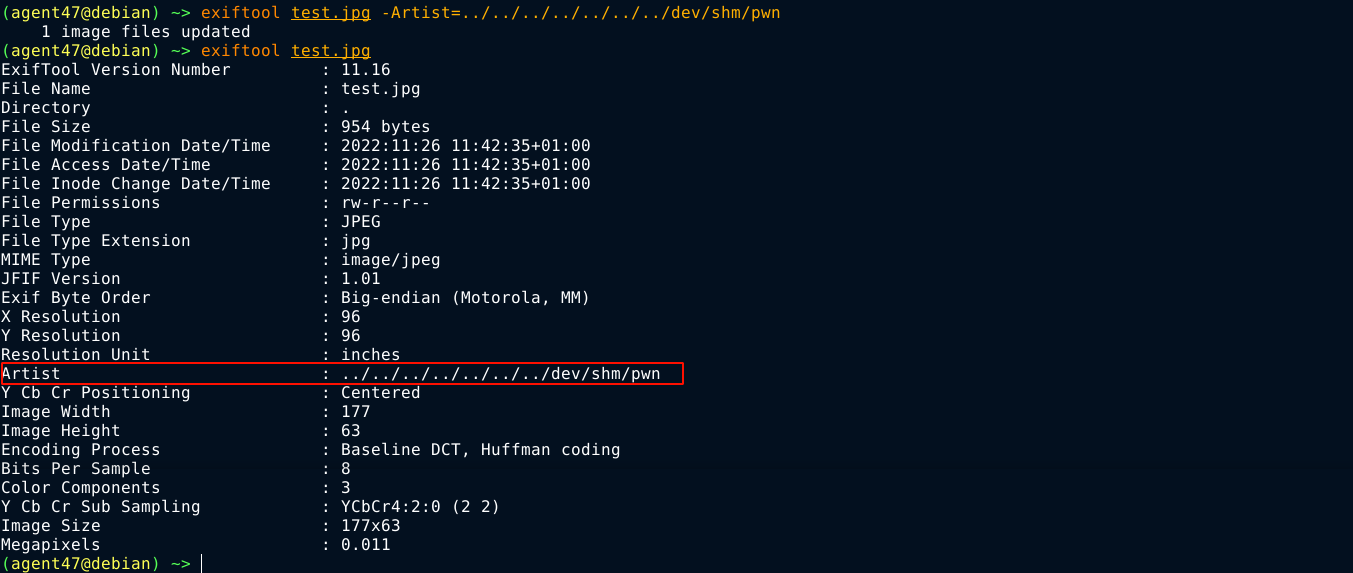Select the Baseline DCT, Huffman coding value
The height and width of the screenshot is (573, 1353).
[x=480, y=450]
